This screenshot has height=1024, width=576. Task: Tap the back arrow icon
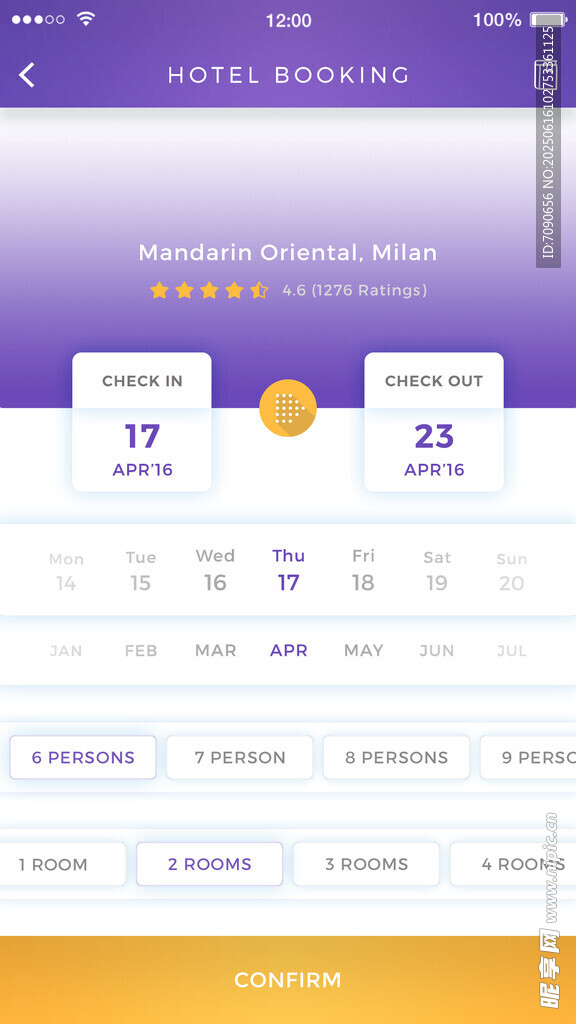(27, 75)
